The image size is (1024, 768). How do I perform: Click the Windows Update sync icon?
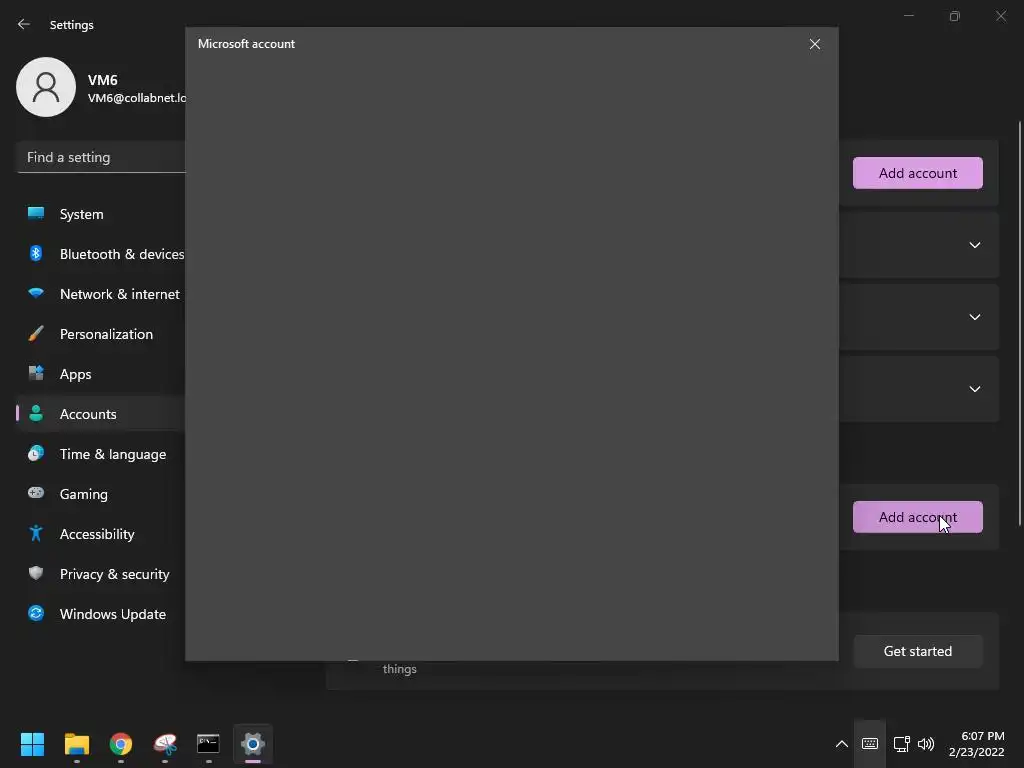pyautogui.click(x=36, y=613)
